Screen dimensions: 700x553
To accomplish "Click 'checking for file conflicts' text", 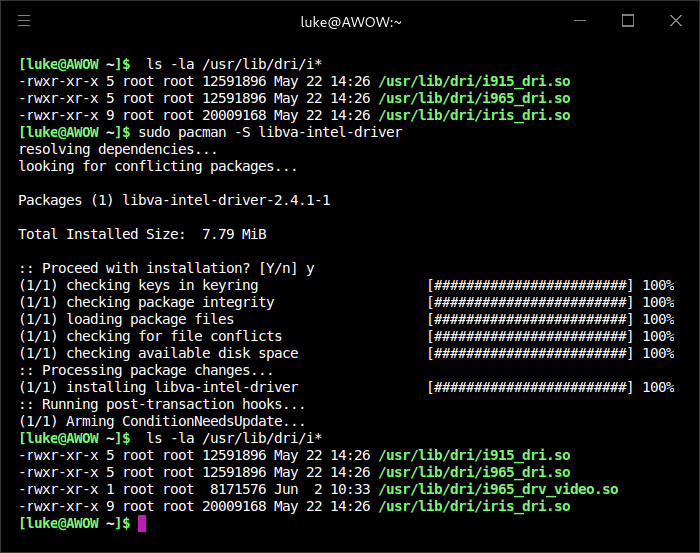I will [174, 336].
